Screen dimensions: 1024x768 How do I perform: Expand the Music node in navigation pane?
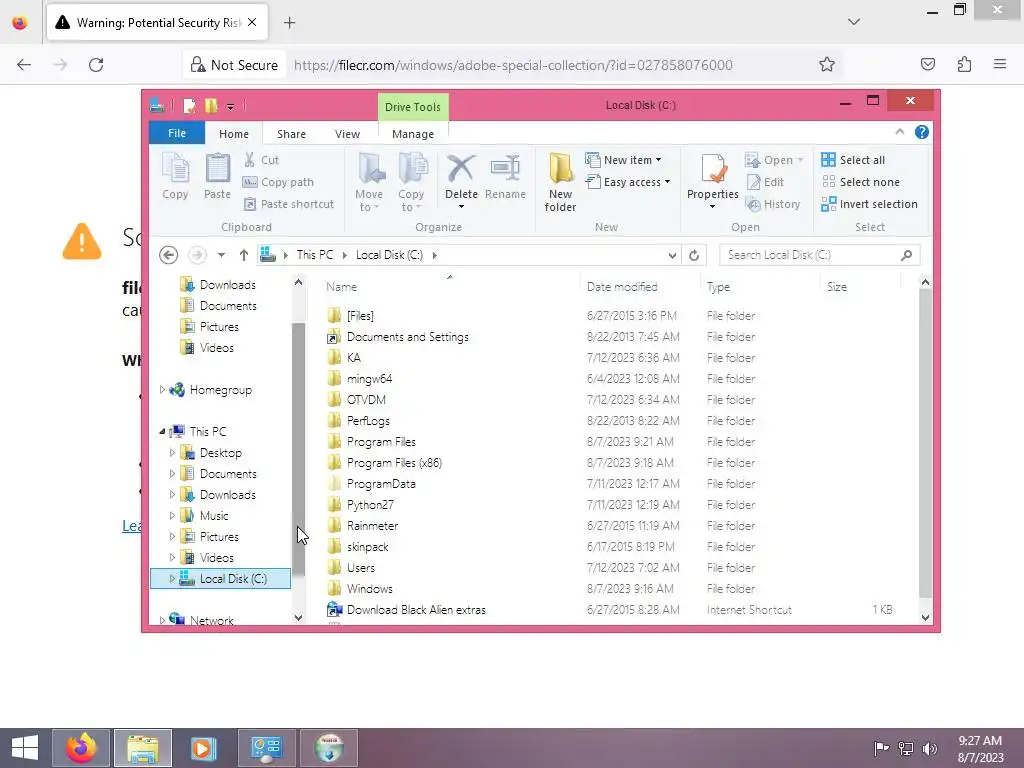(172, 516)
